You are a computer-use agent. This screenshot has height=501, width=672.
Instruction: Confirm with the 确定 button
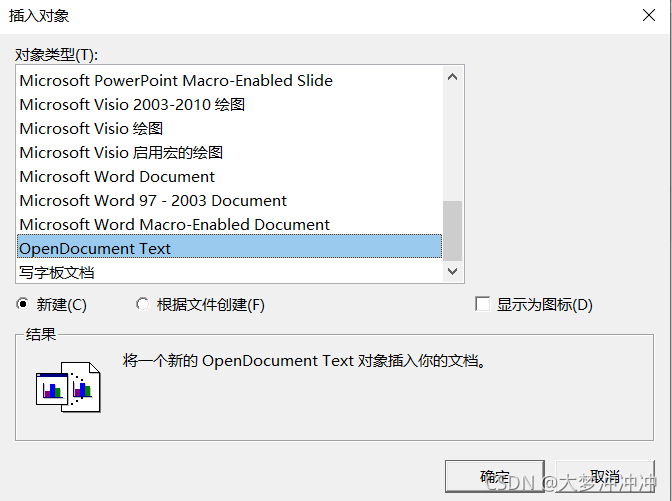(495, 476)
